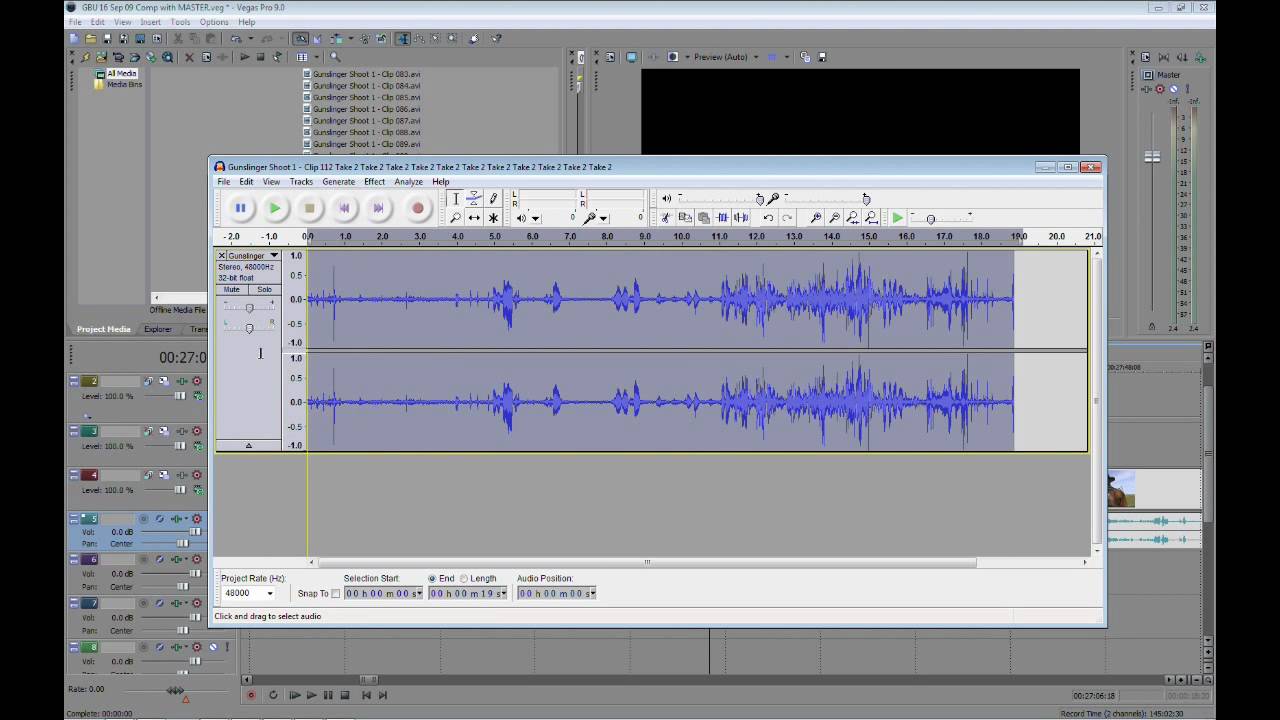
Task: Select the Length radio button
Action: pyautogui.click(x=464, y=578)
